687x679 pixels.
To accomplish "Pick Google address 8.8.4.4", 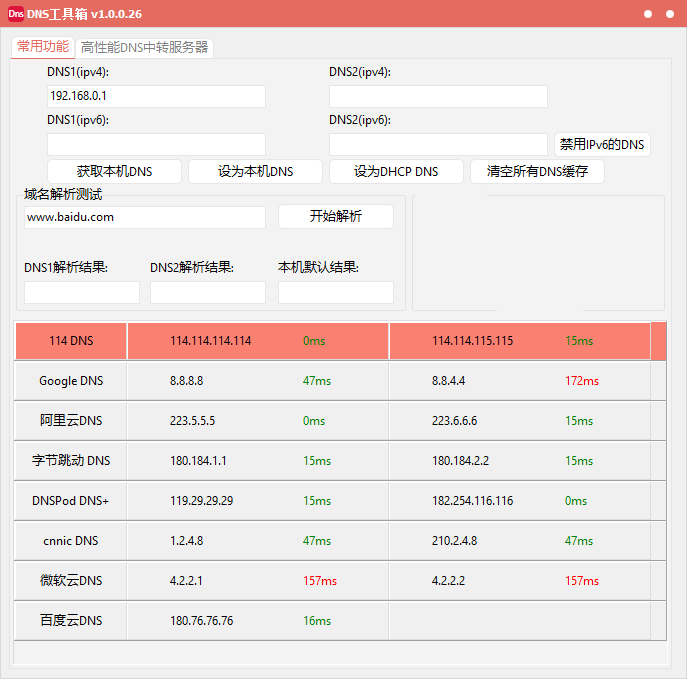I will [448, 381].
